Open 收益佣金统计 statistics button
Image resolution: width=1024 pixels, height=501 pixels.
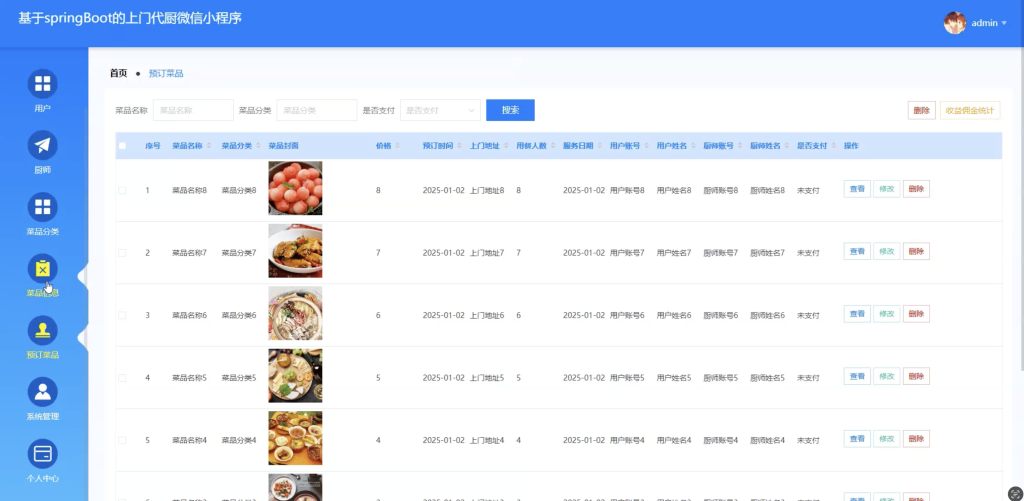coord(970,110)
